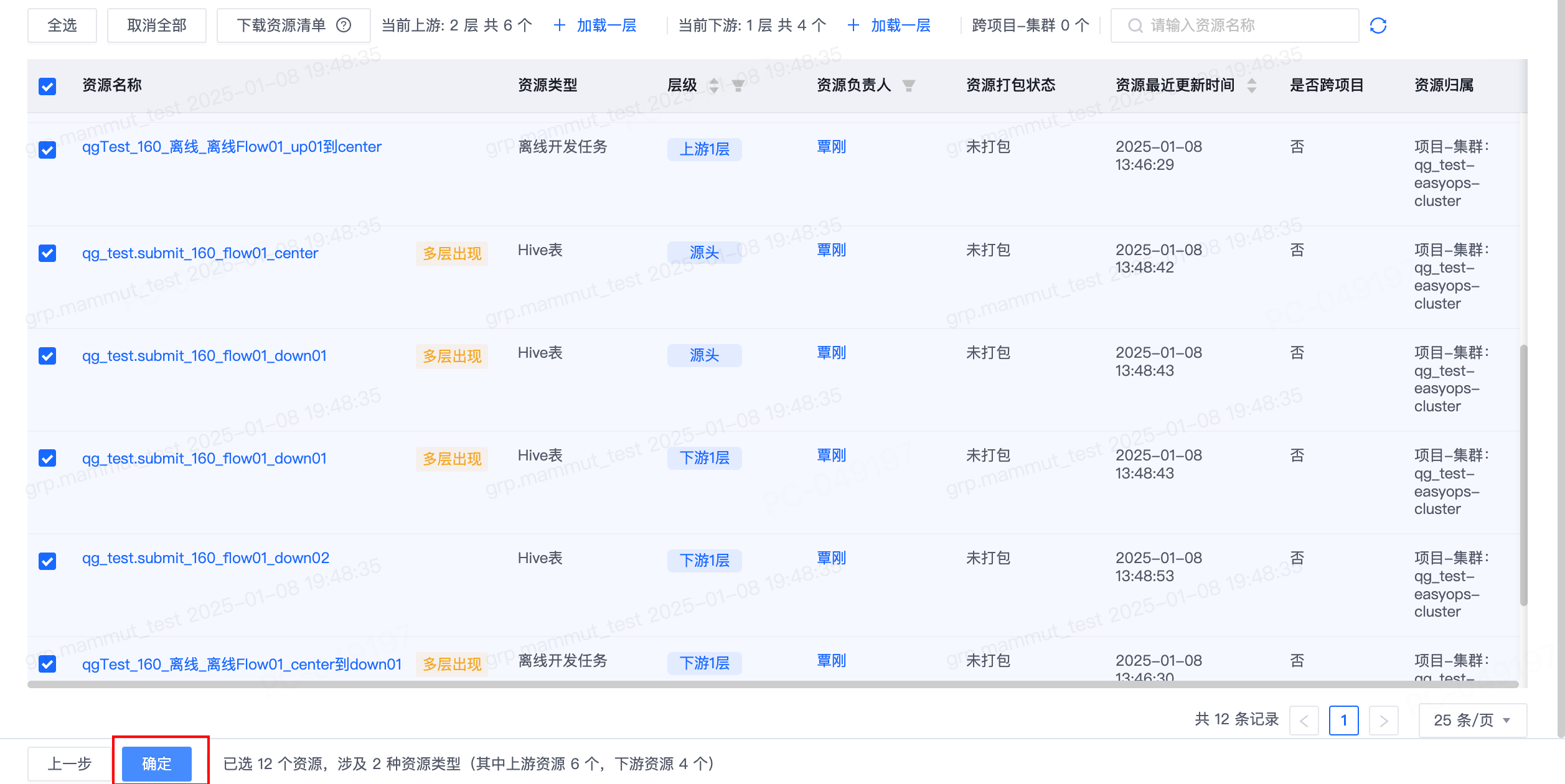The height and width of the screenshot is (784, 1565).
Task: Click the horizontal scrollbar under the table
Action: pos(772,684)
